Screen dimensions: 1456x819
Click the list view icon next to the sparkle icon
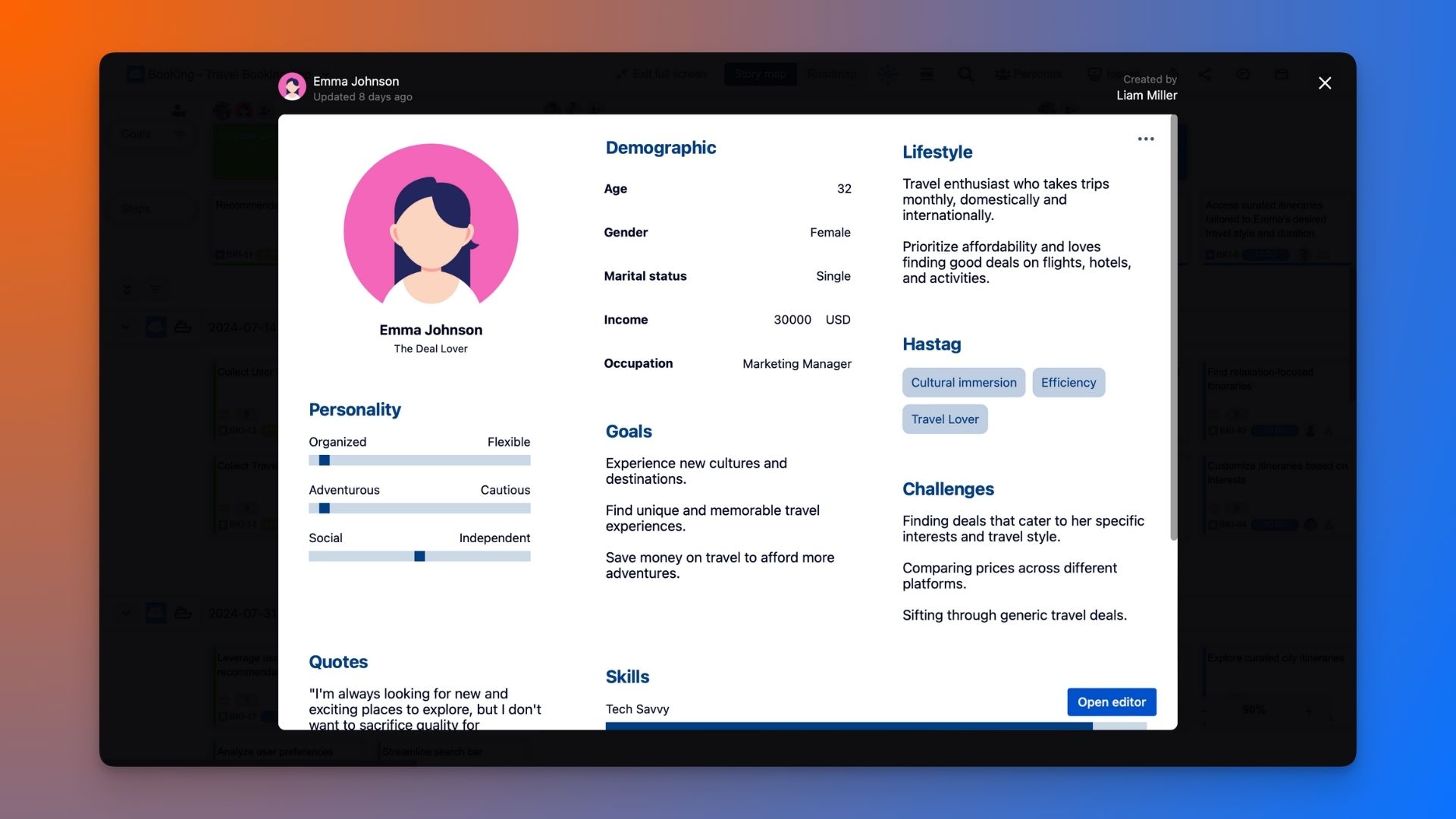click(927, 74)
